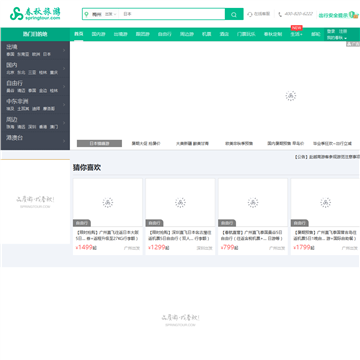Click the 自由行 tag on the ¥1299 card
Screen dimensions: 360x360
click(154, 223)
